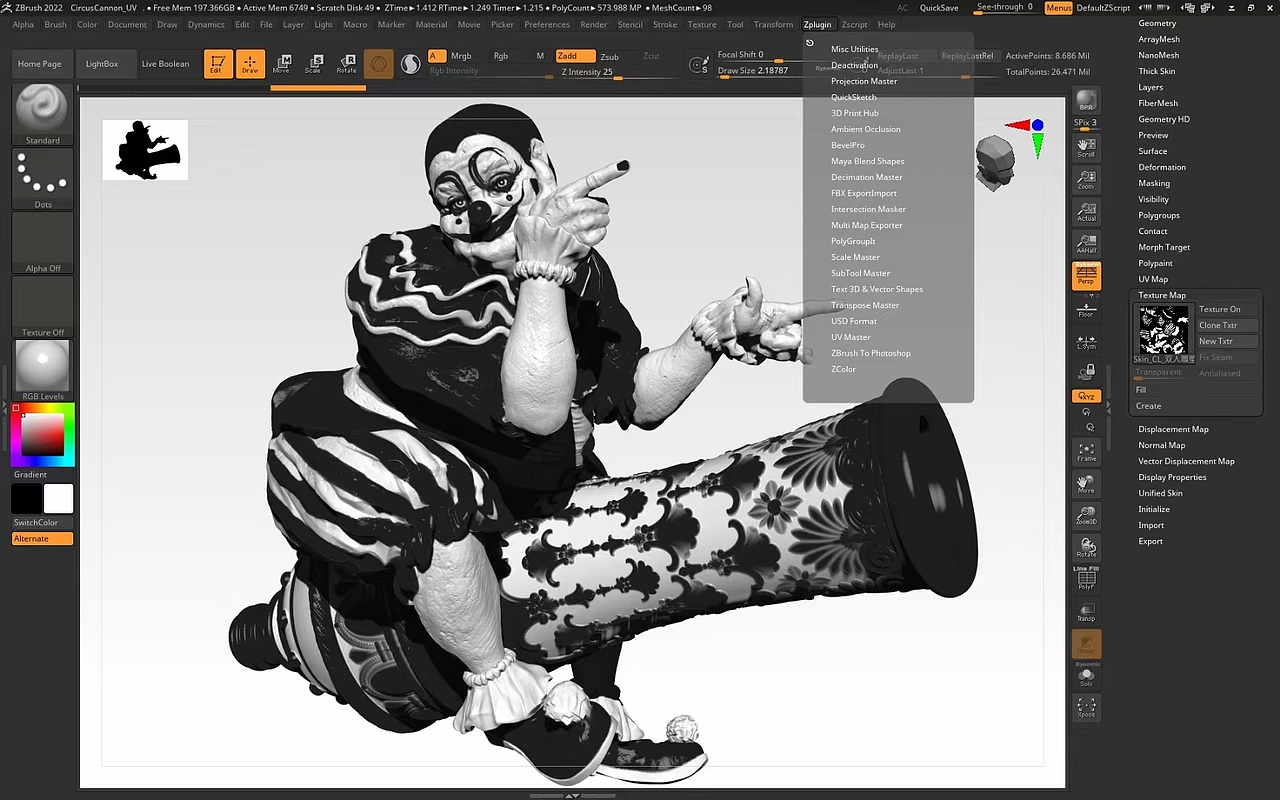Toggle Zadd sculpting mode
This screenshot has width=1280, height=800.
click(575, 56)
